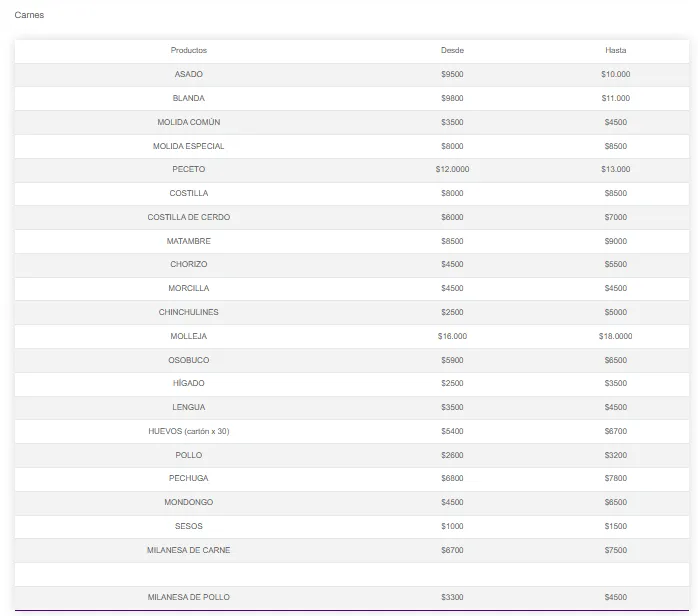Select the PECETO Desde price $12.0000
The height and width of the screenshot is (616, 698).
click(x=452, y=170)
